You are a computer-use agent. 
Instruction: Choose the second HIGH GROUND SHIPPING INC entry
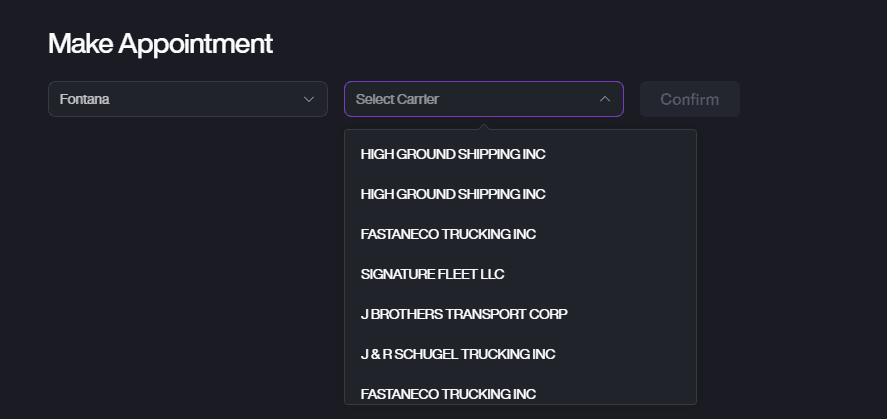click(x=453, y=194)
